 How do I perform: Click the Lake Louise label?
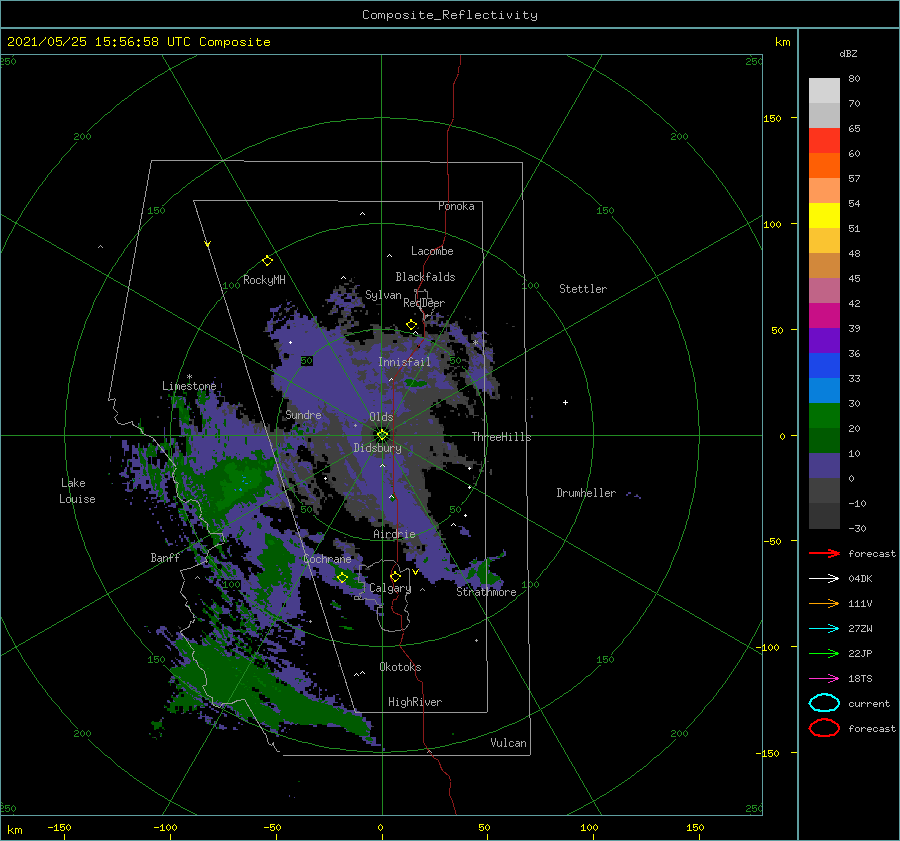(x=77, y=491)
